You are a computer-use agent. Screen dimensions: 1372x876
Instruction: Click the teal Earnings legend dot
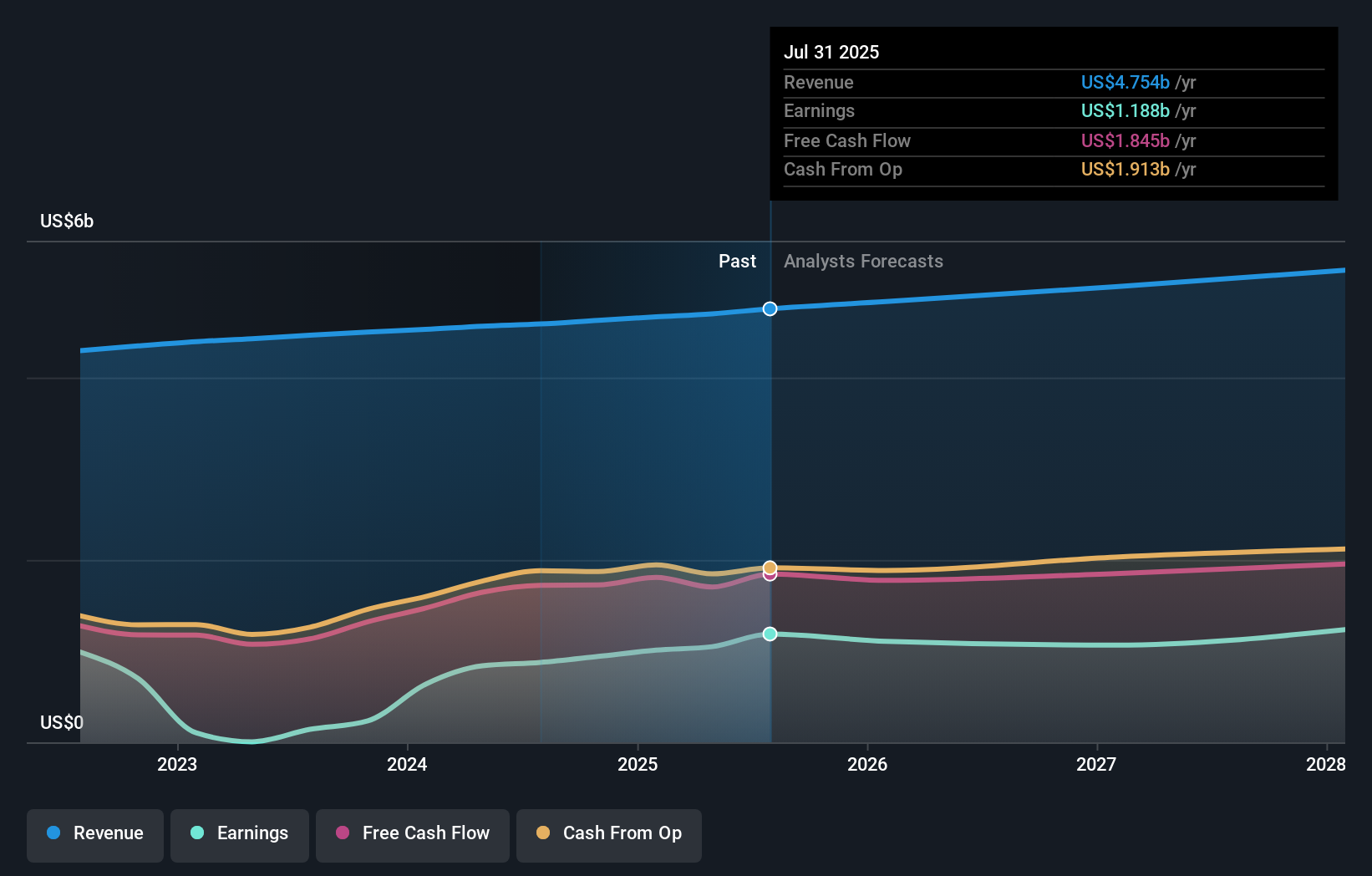tap(196, 833)
